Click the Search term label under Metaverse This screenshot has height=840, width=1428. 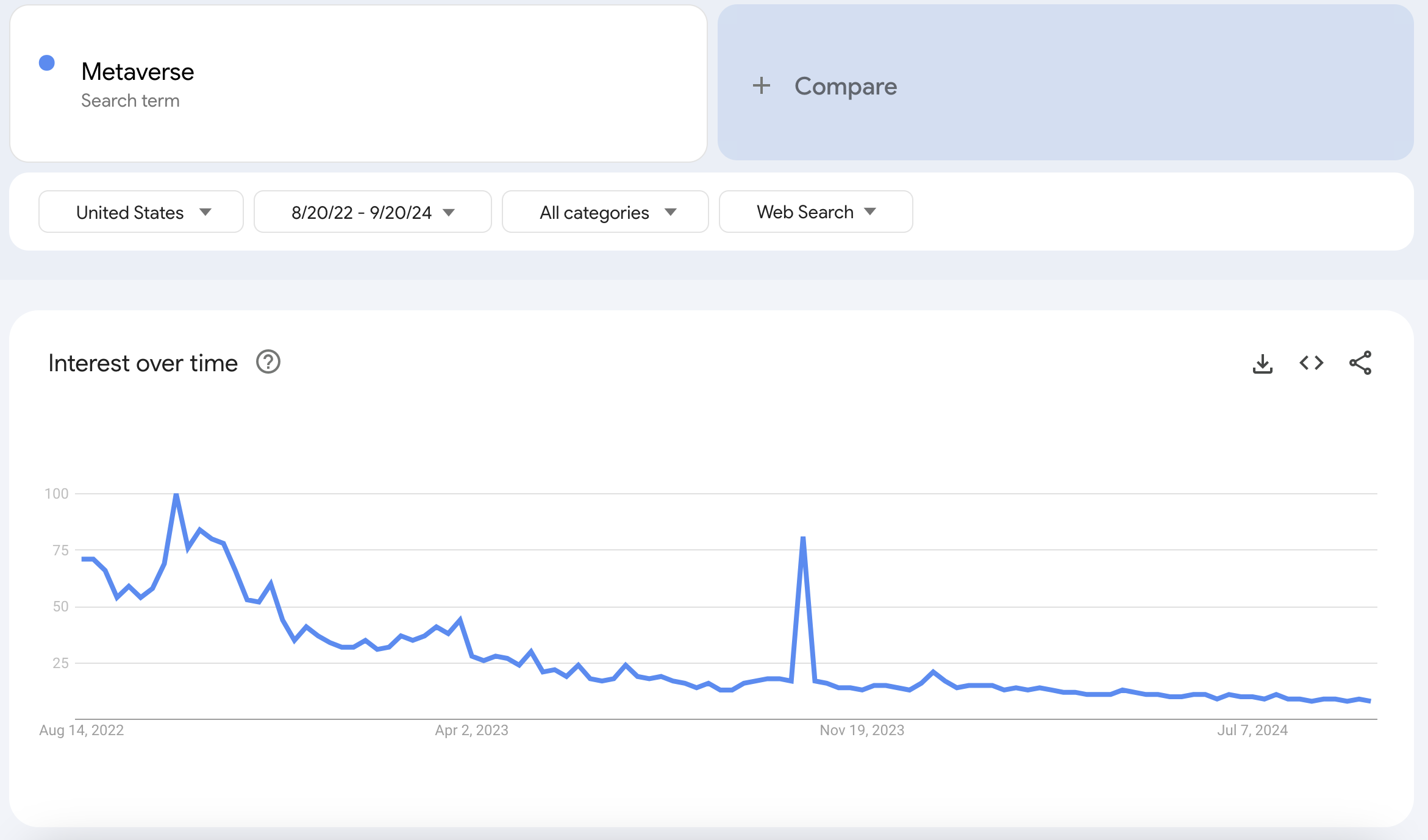[130, 100]
